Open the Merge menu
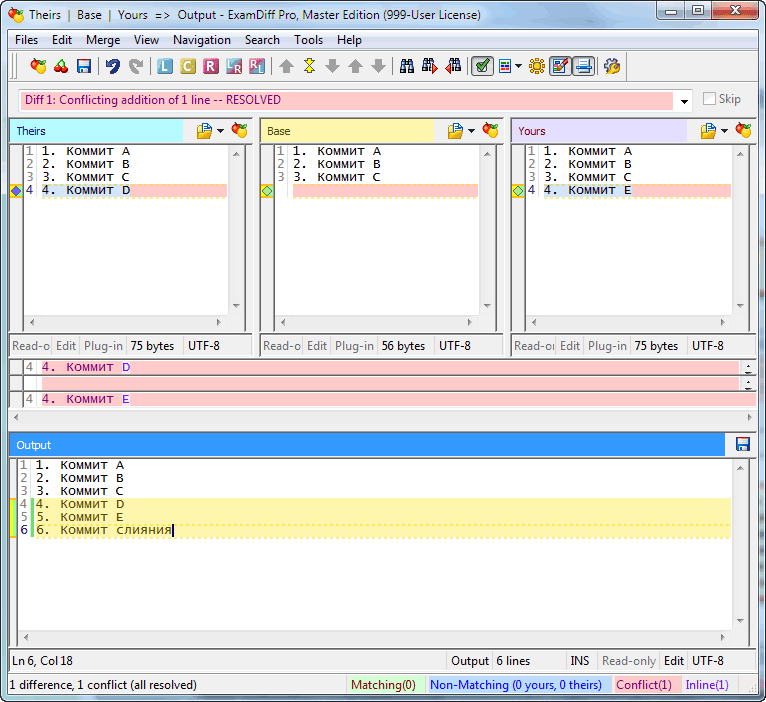This screenshot has width=766, height=702. (x=103, y=40)
